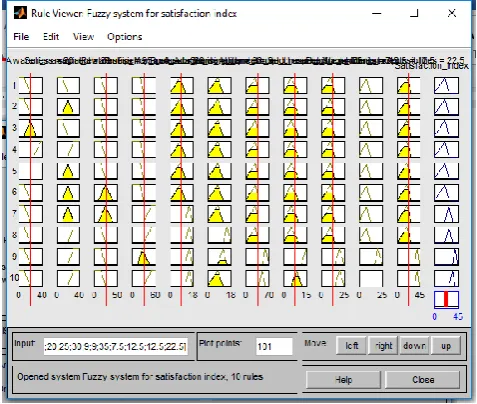Move plots with the left button
Viewport: 477px width, 404px height.
[352, 346]
